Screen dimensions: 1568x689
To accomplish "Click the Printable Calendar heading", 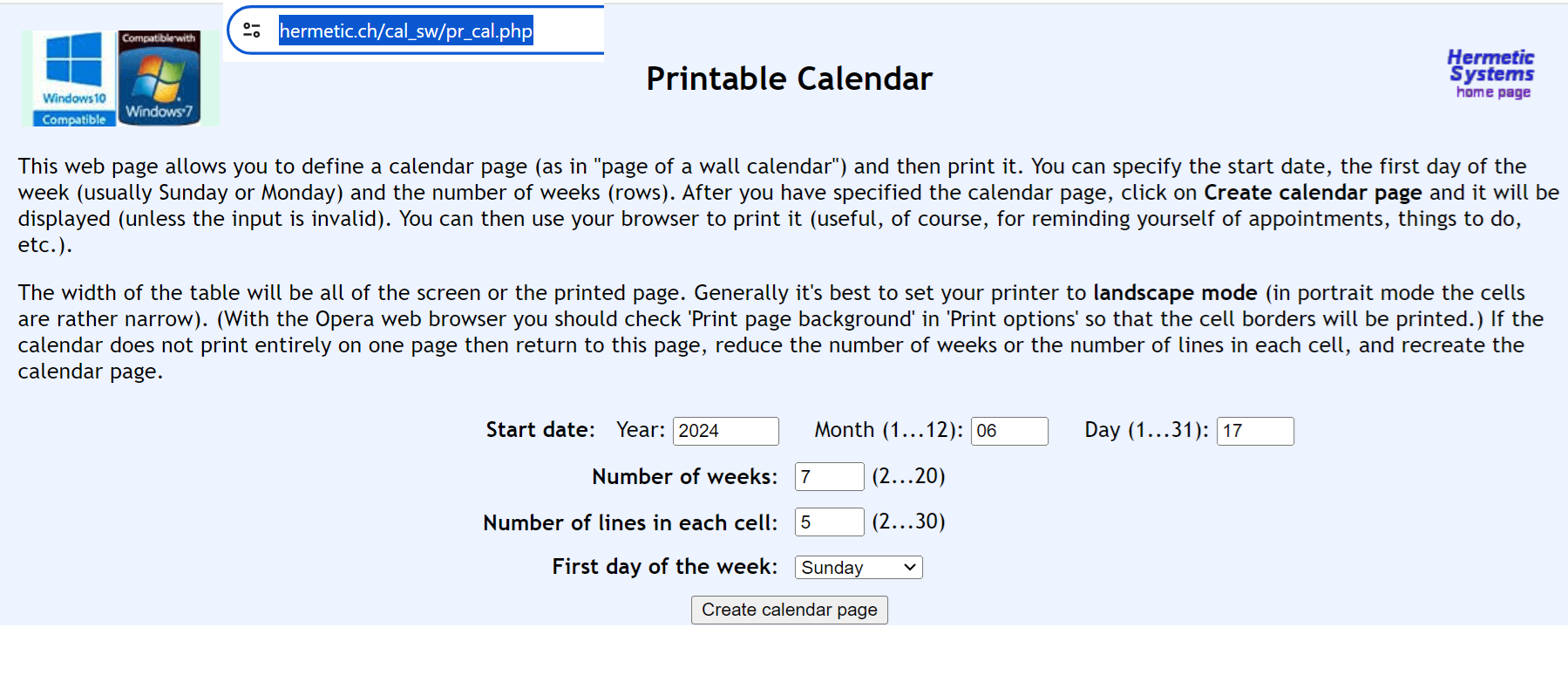I will pos(789,78).
